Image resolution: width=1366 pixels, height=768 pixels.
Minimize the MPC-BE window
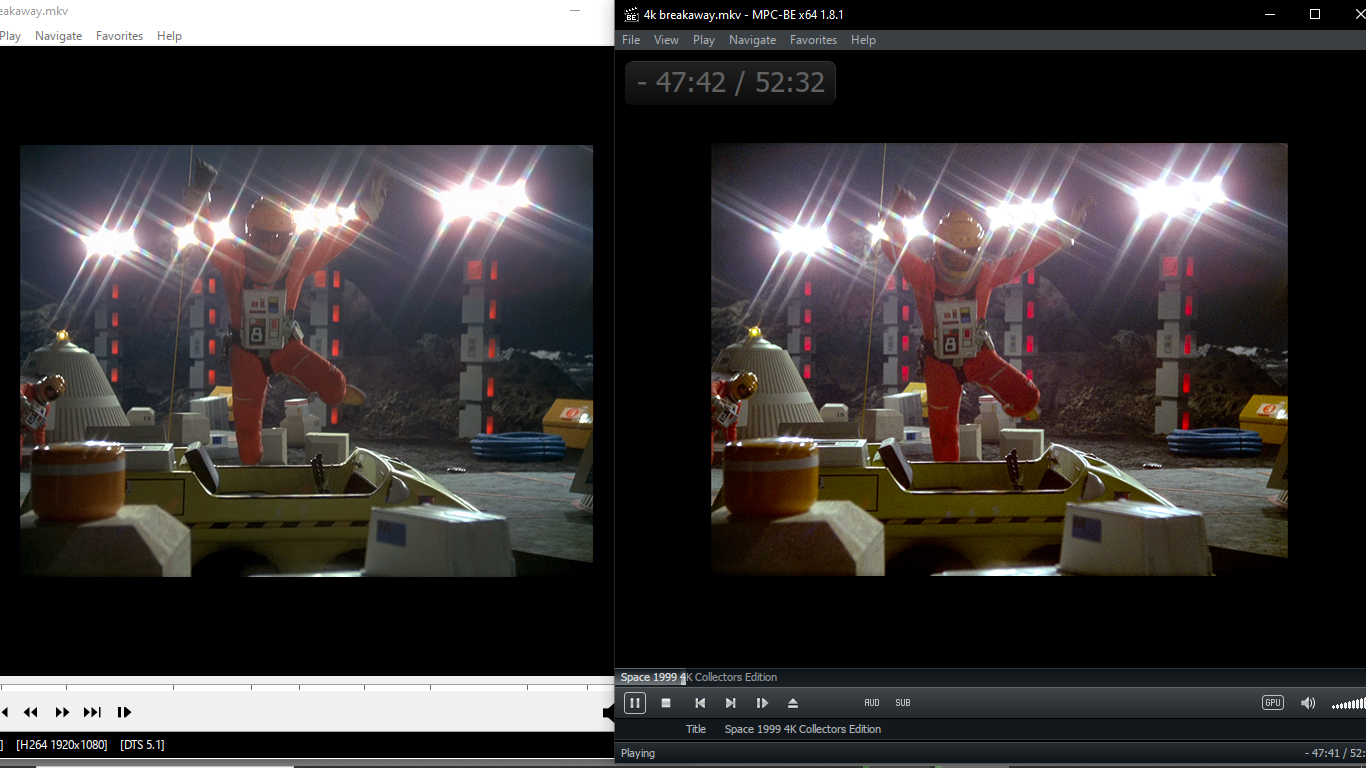[x=1271, y=14]
